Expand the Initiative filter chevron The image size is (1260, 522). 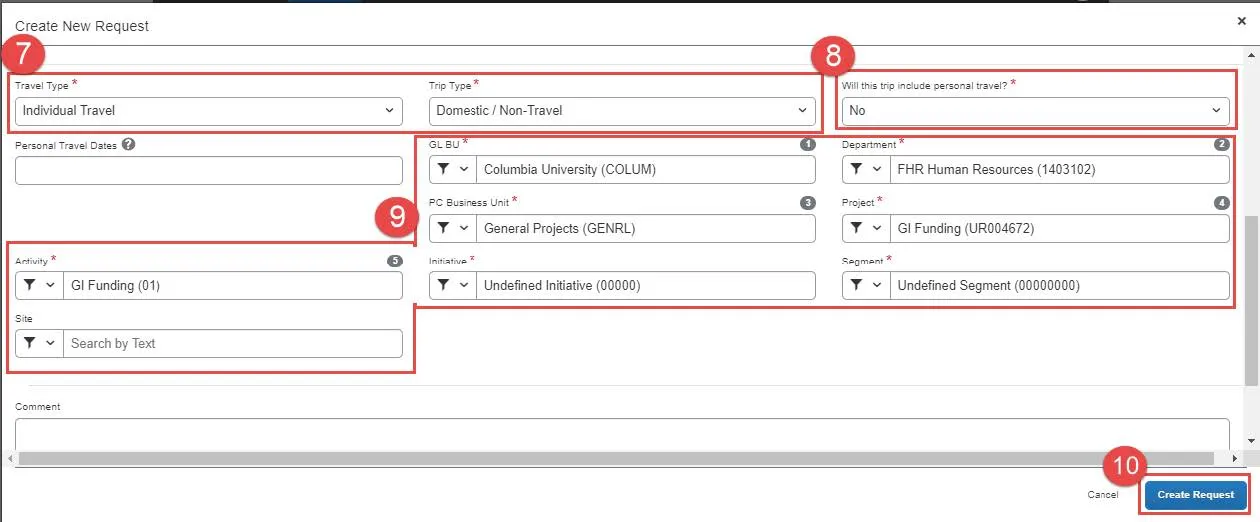pyautogui.click(x=464, y=286)
